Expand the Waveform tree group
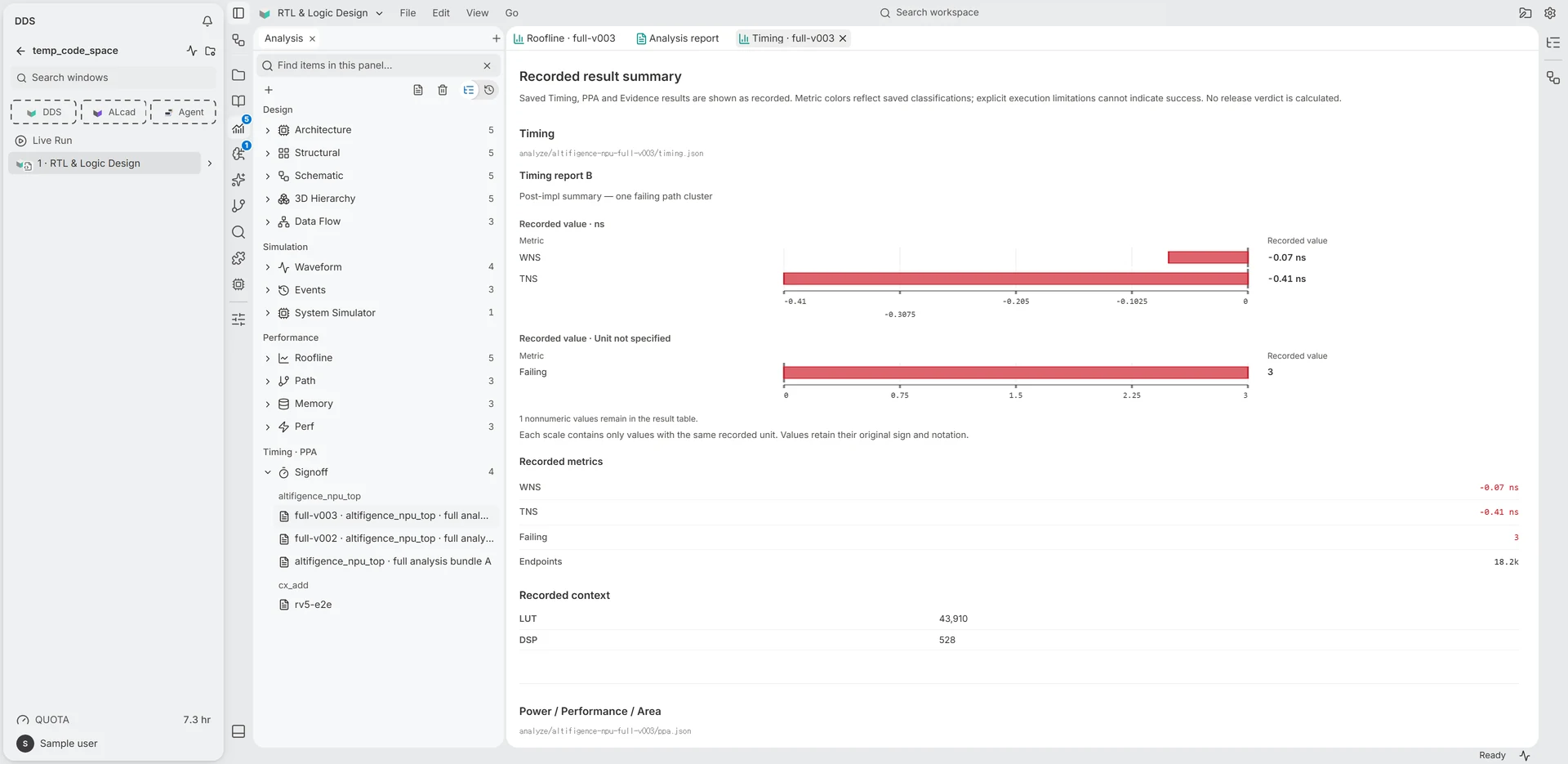 click(267, 267)
